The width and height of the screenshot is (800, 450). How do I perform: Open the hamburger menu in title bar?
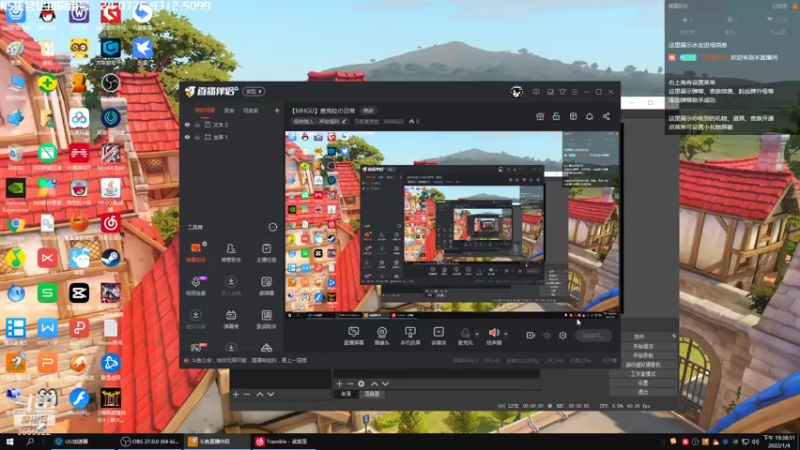[x=574, y=92]
